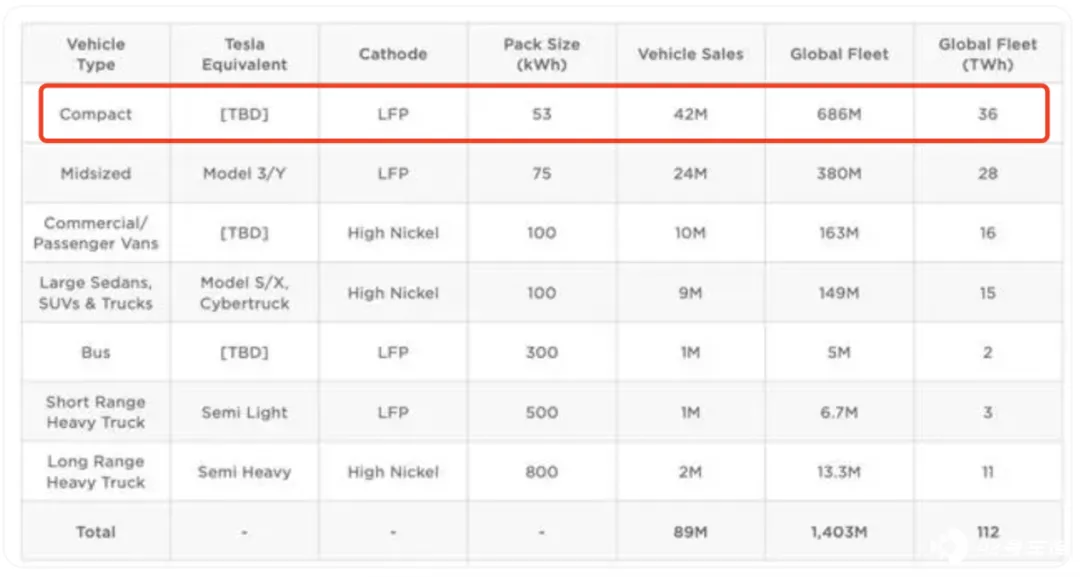Select the "Vehicle Sales" column header
This screenshot has height=577, width=1080.
[x=691, y=54]
